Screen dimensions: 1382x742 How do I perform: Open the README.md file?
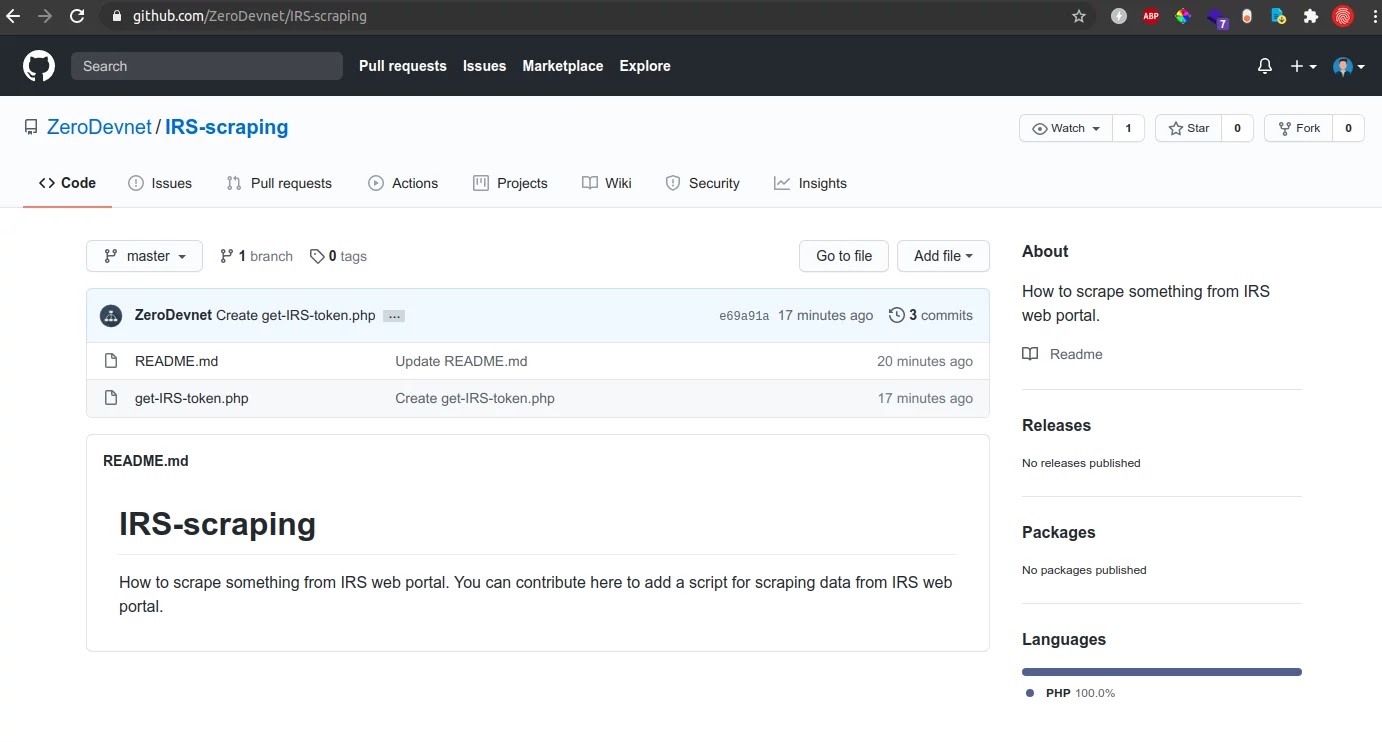point(176,361)
